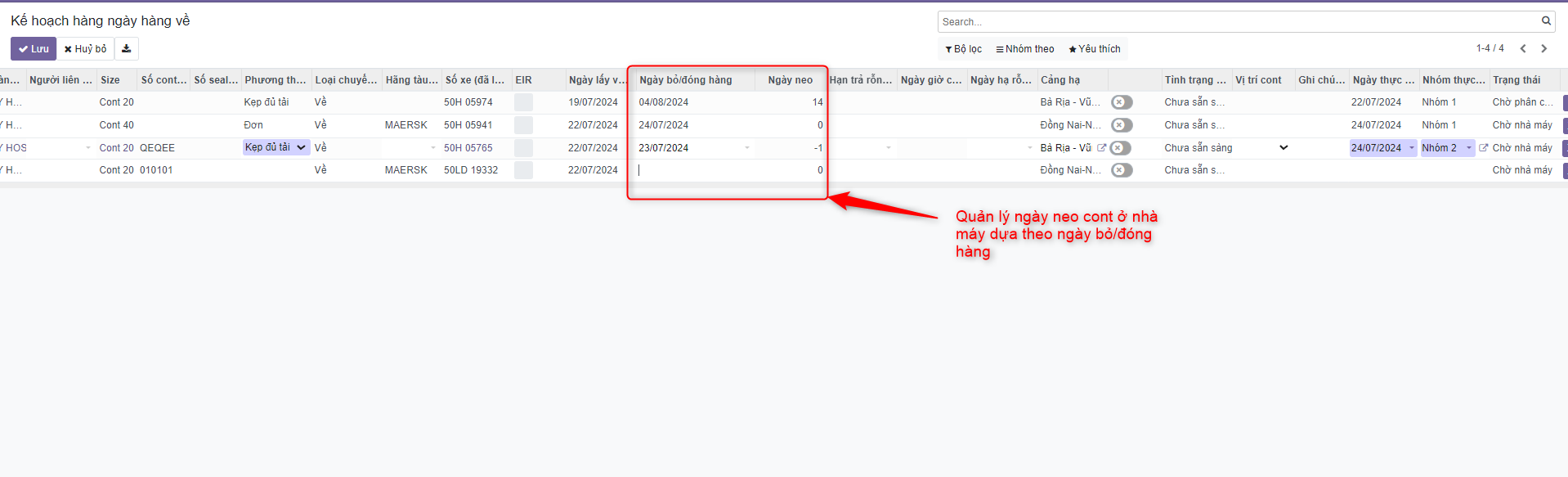1568x477 pixels.
Task: Click EIR box in the 50LD 19332 row
Action: pos(523,170)
